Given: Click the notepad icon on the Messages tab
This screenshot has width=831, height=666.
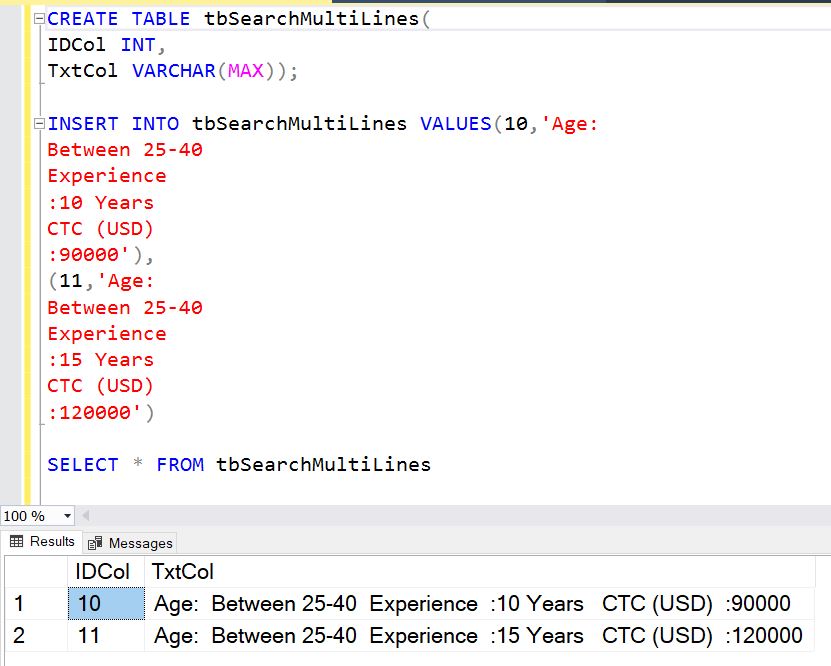Looking at the screenshot, I should [95, 541].
